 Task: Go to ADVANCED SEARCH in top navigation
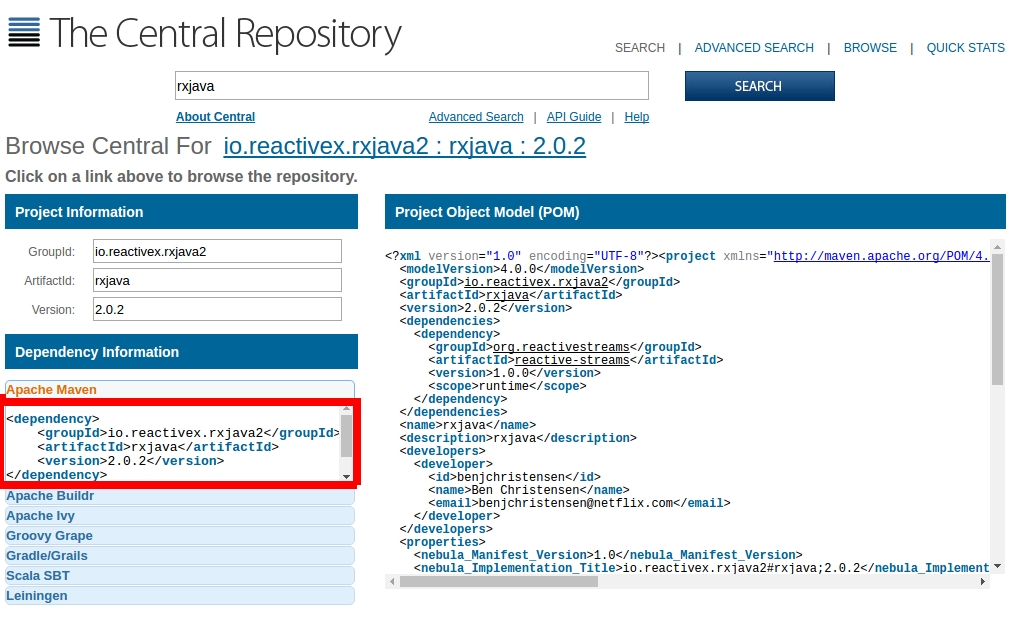(754, 48)
